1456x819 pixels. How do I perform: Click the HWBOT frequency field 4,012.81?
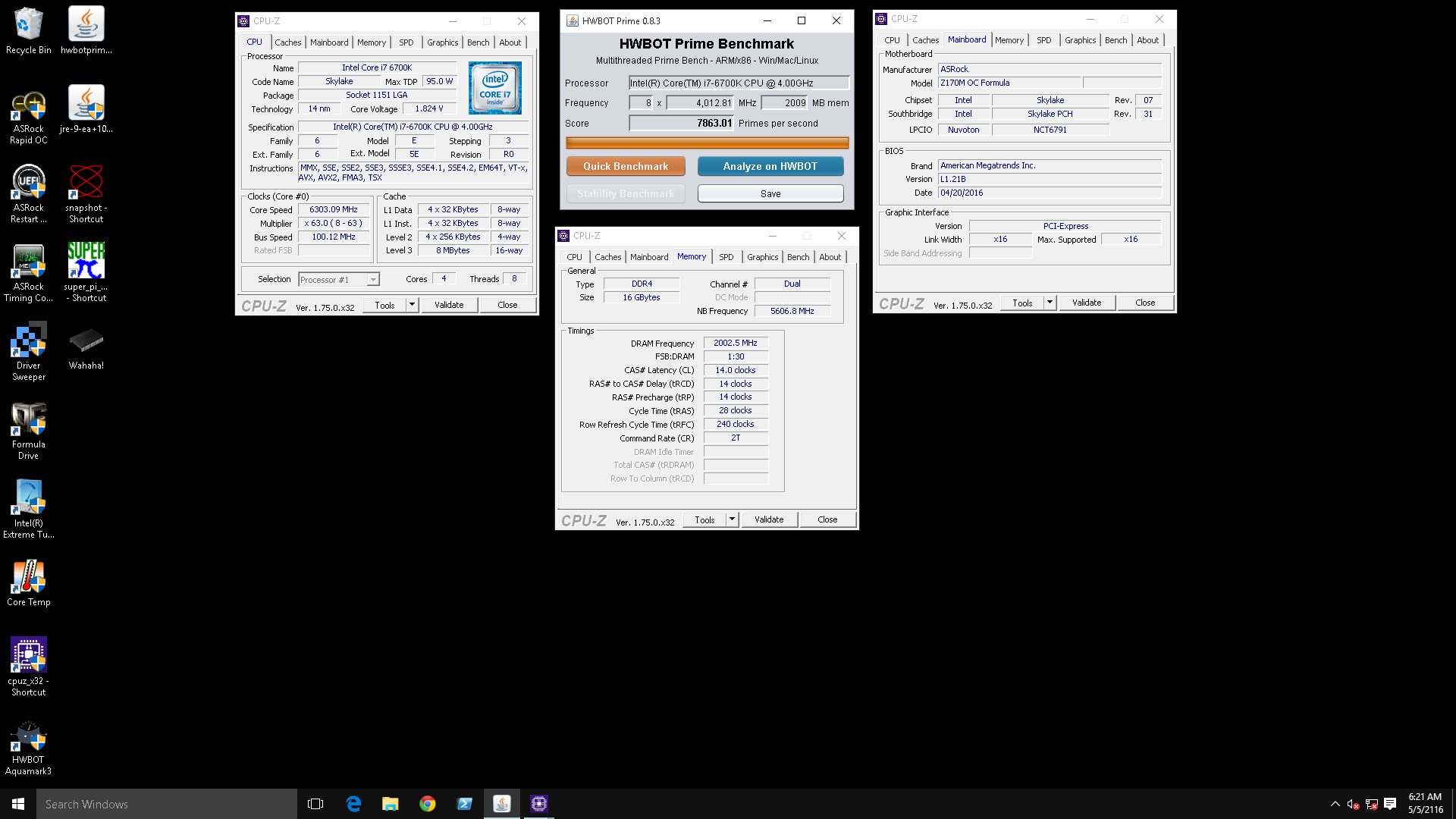[701, 103]
